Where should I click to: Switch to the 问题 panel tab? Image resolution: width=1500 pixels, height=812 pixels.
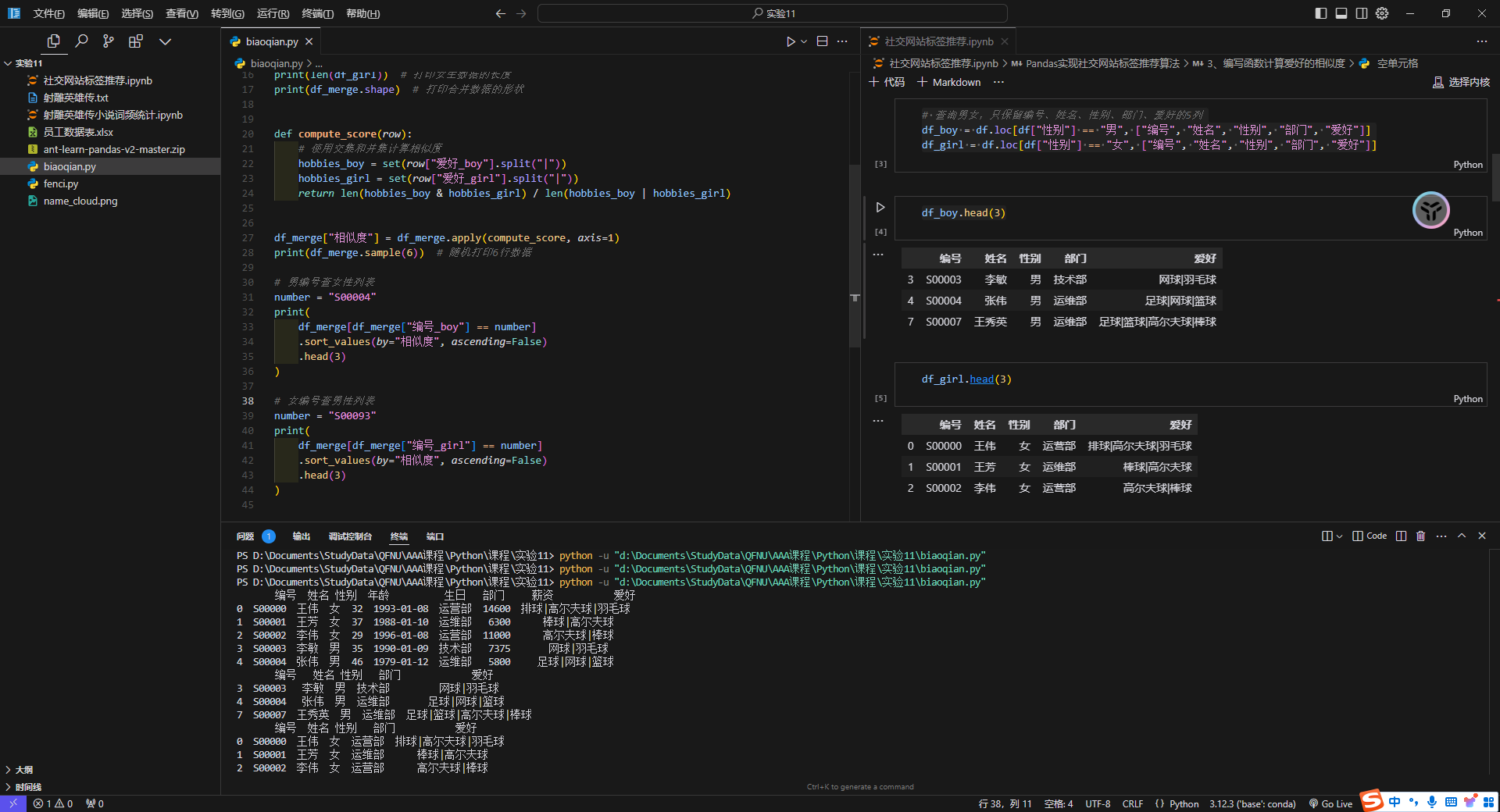245,536
